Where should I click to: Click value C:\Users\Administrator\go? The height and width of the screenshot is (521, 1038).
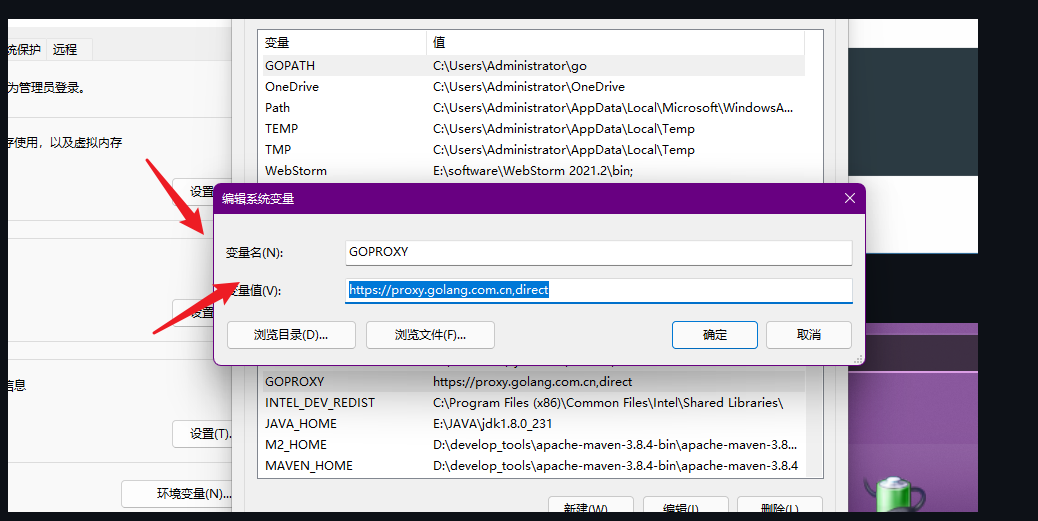point(510,66)
